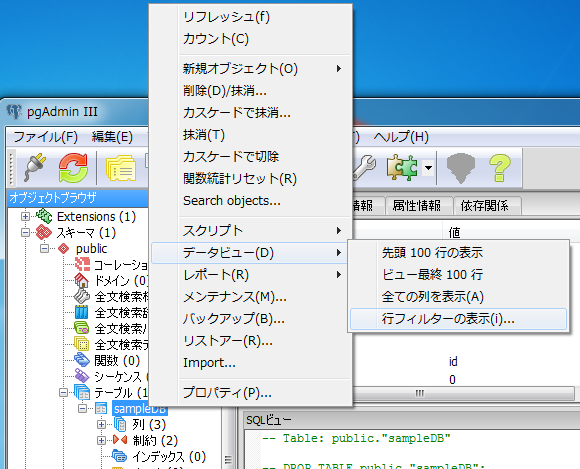
Task: Select ビュー最終 100 行 submenu item
Action: [458, 274]
